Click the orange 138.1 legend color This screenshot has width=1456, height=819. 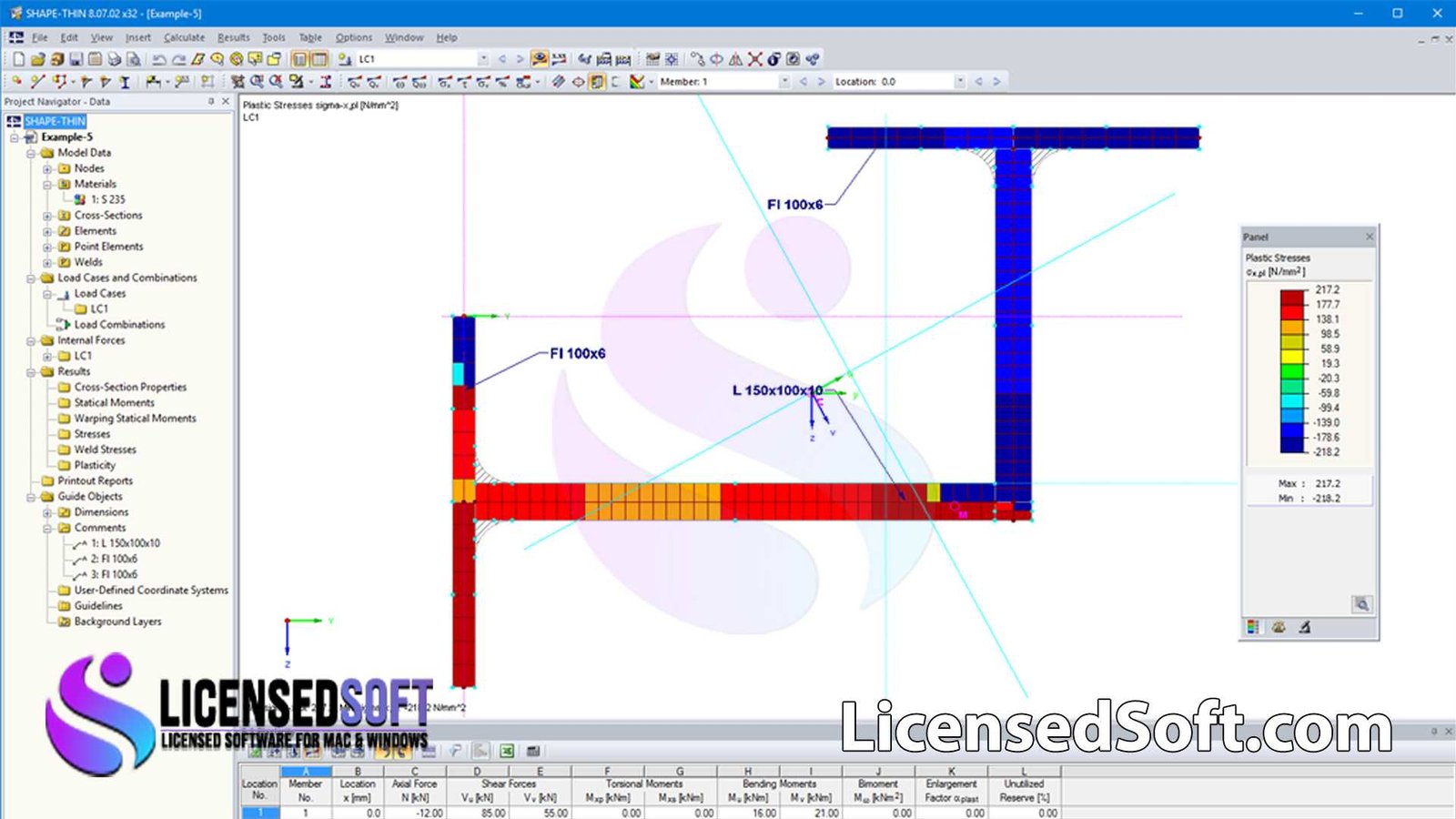(x=1292, y=327)
